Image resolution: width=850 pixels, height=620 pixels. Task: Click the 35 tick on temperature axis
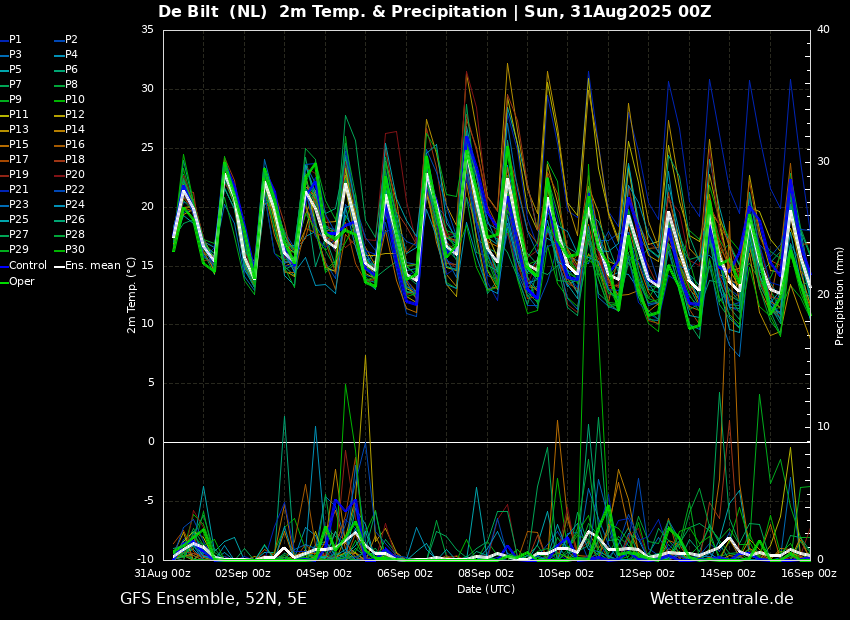[x=147, y=29]
